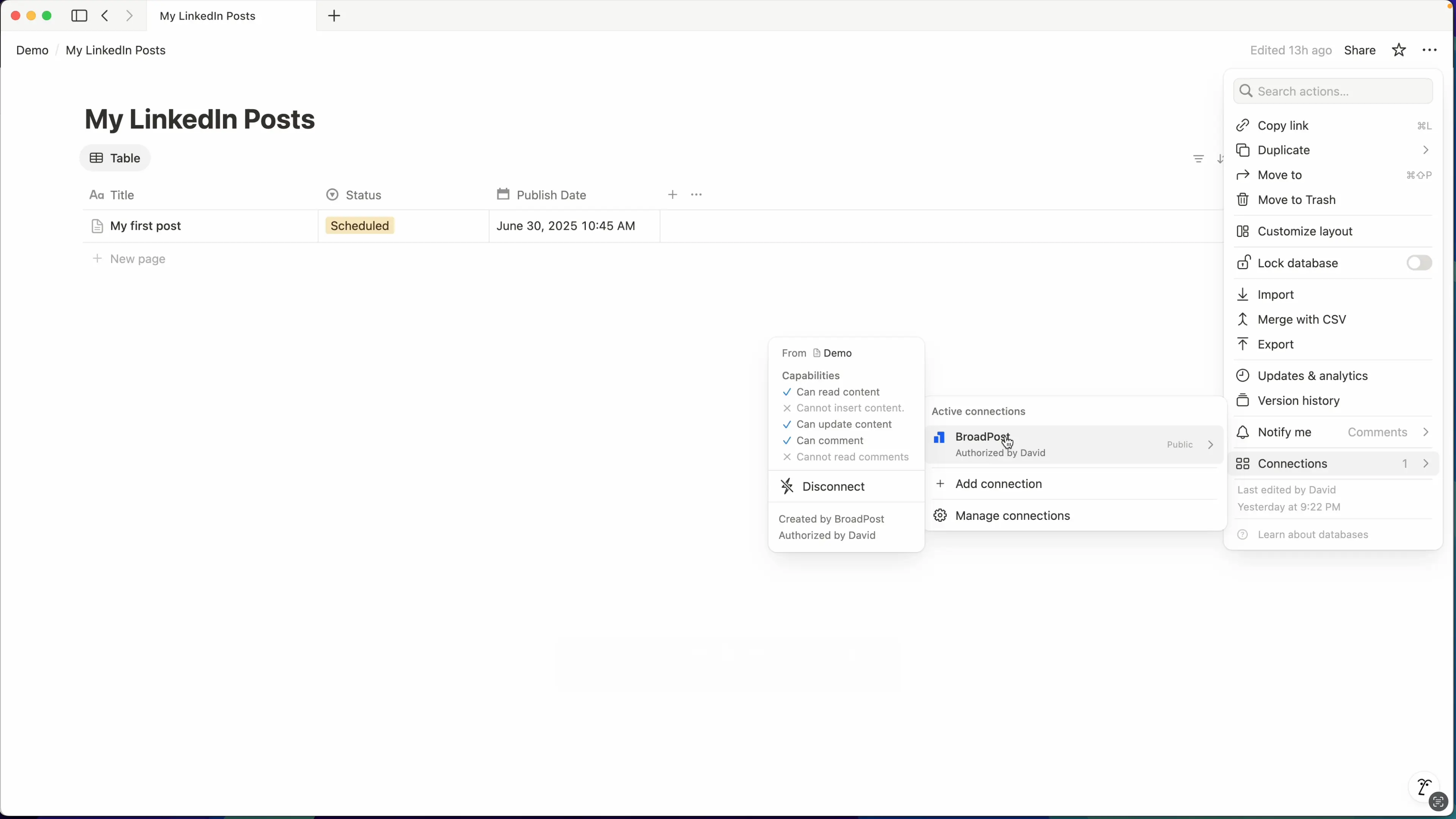This screenshot has width=1456, height=819.
Task: Open the sort icon above the table
Action: (x=1221, y=159)
